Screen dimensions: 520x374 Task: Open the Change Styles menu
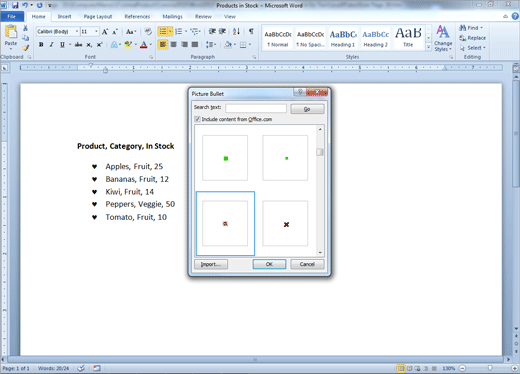tap(443, 38)
